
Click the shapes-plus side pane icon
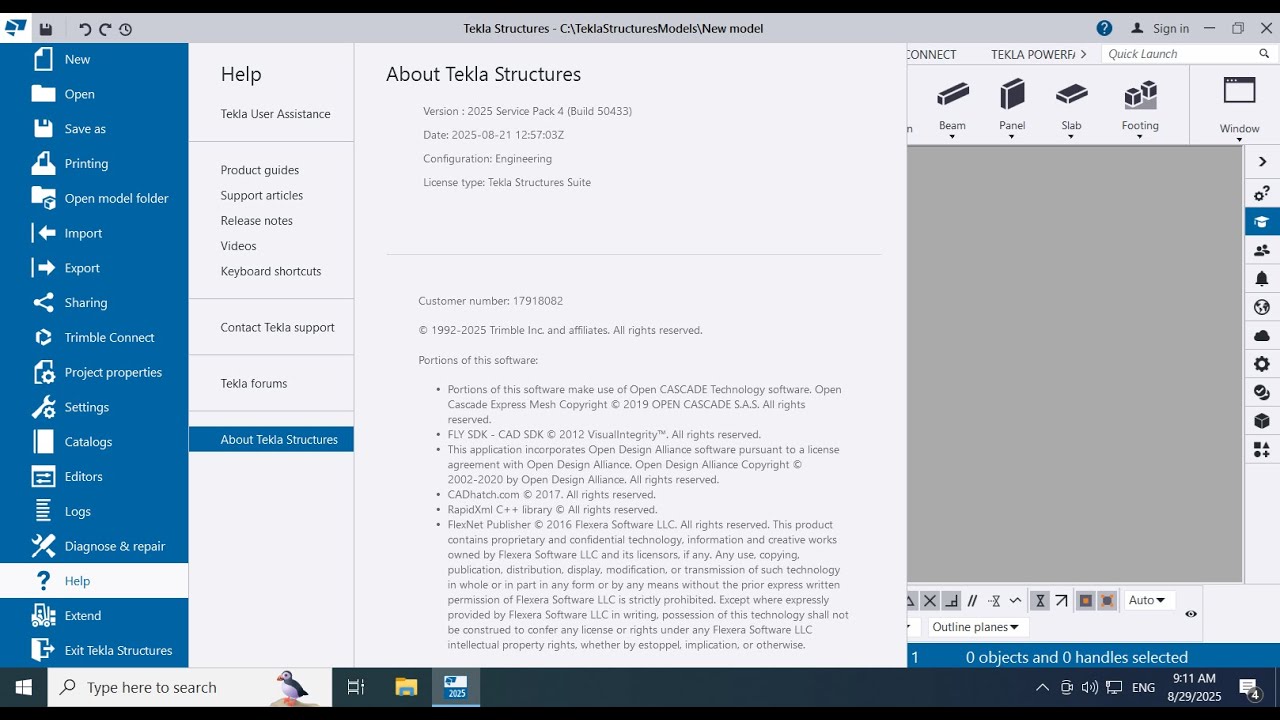pyautogui.click(x=1262, y=450)
